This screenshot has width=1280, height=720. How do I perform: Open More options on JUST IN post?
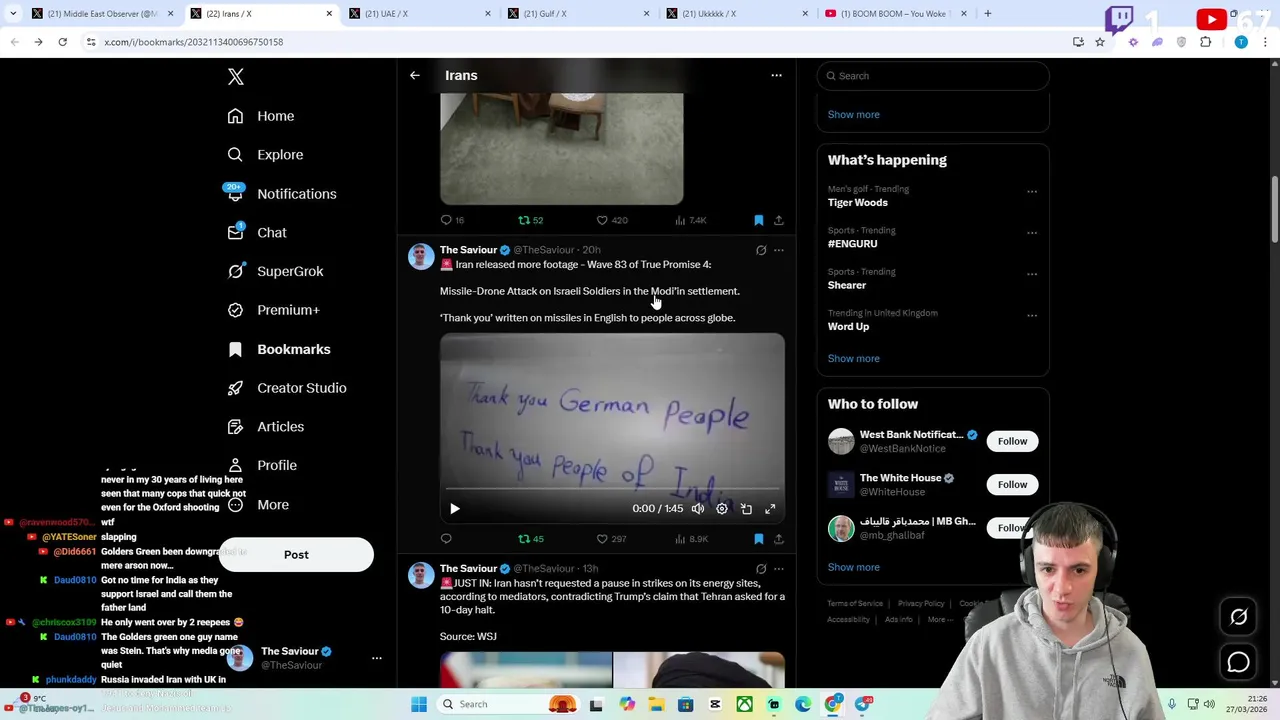click(x=779, y=569)
